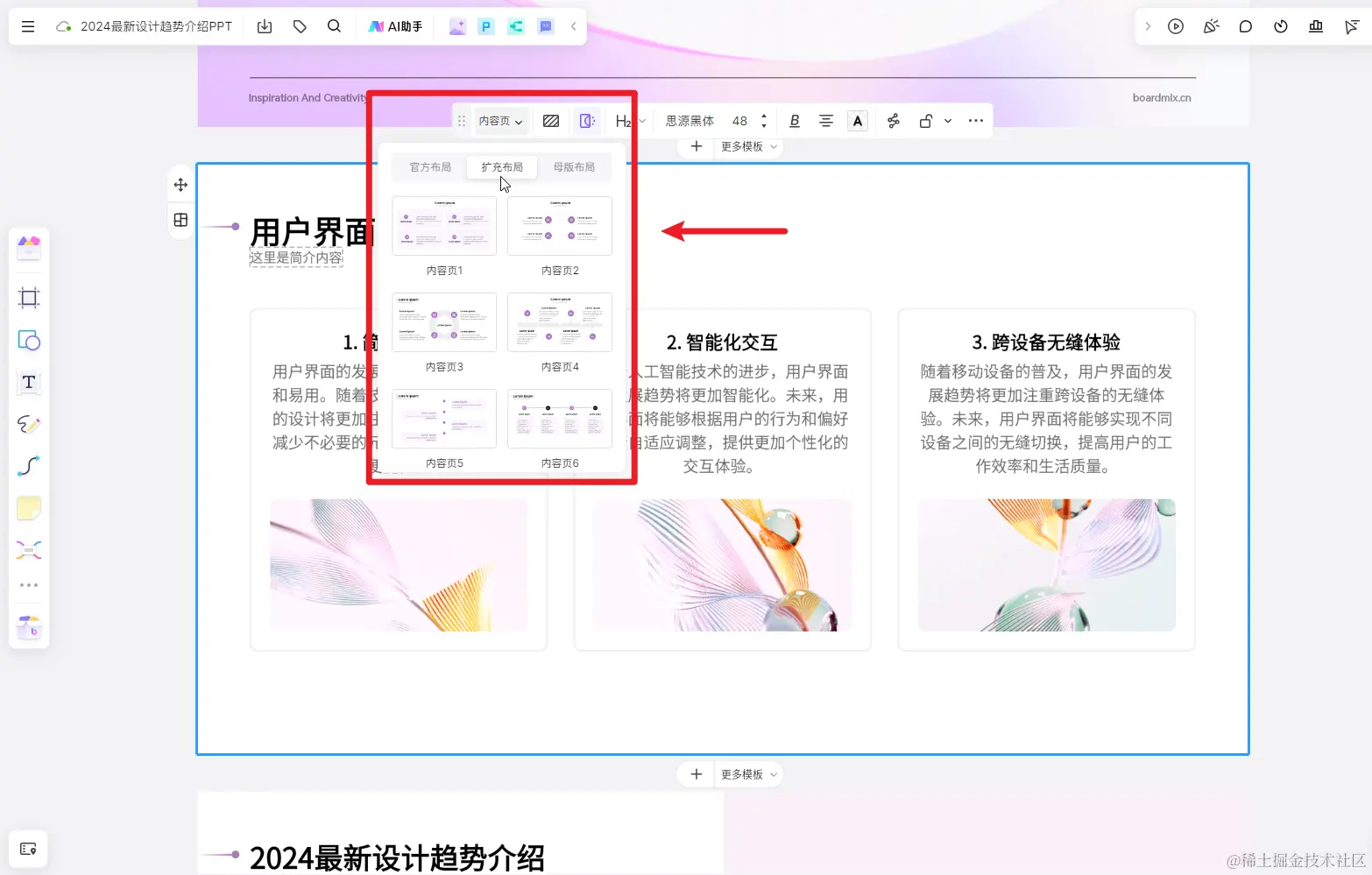Collapse the top toolbar with left chevron
Screen dimensions: 1372x875
574,26
